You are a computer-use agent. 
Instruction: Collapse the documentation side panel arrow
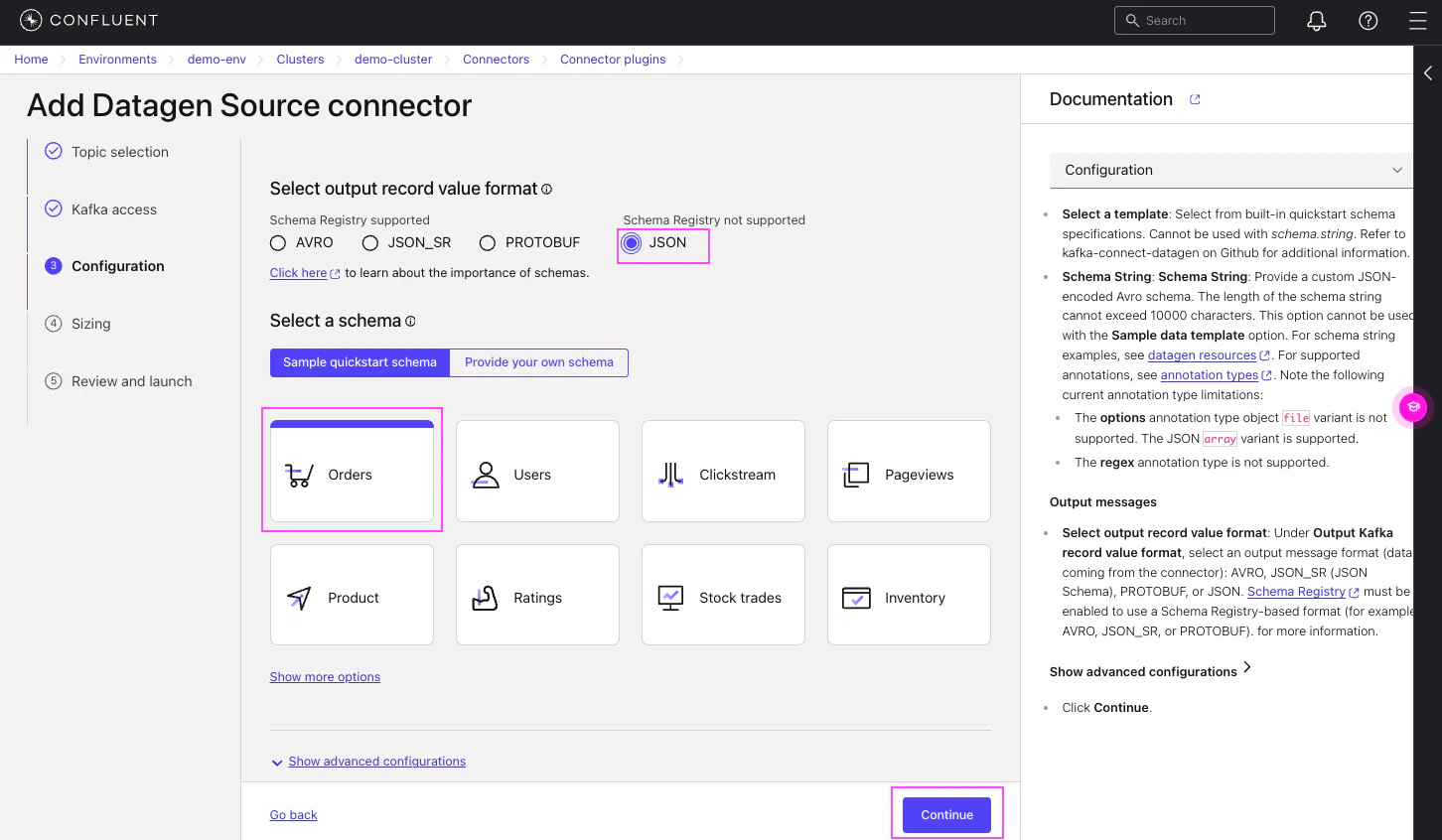tap(1428, 72)
